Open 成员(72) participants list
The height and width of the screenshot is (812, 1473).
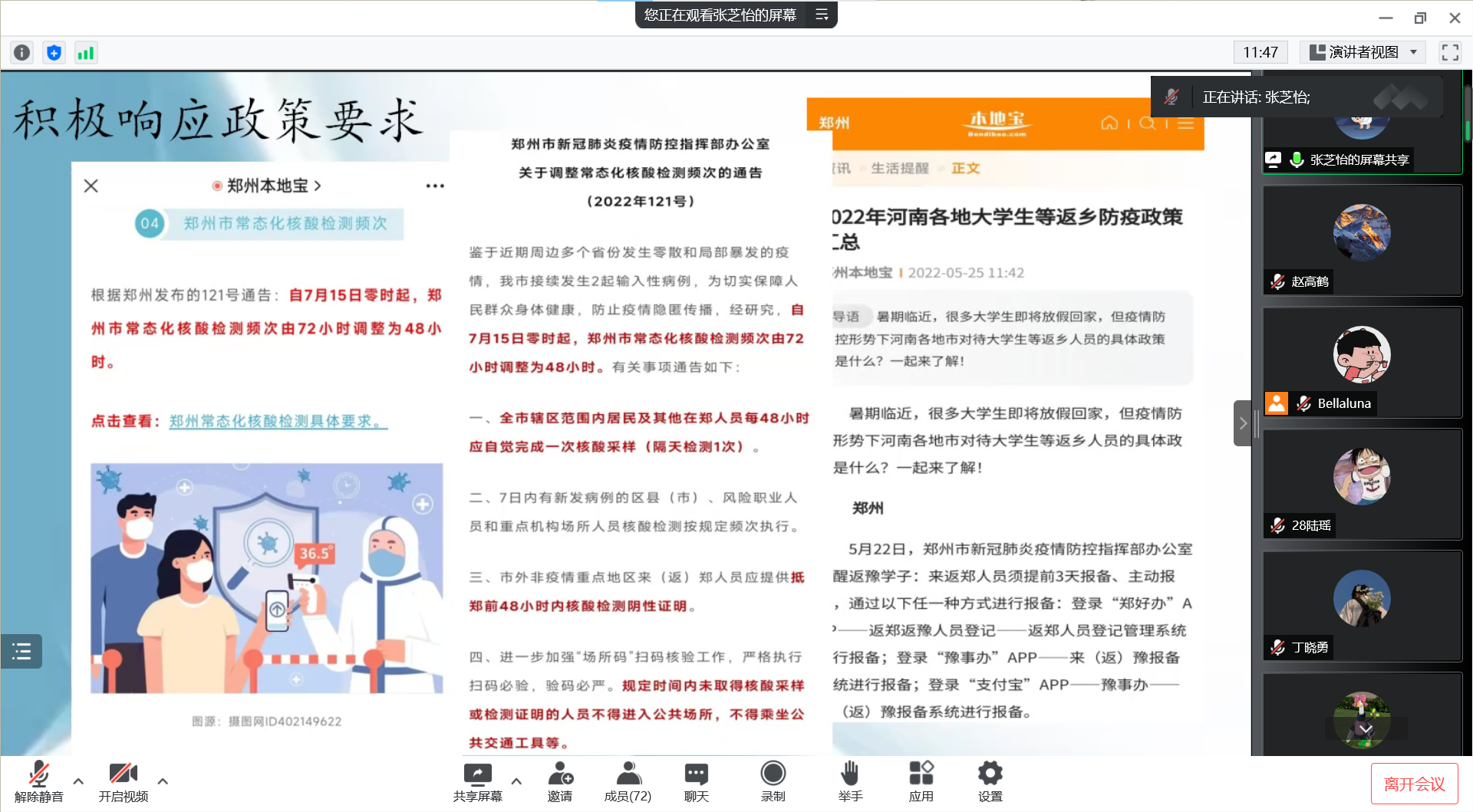(628, 781)
